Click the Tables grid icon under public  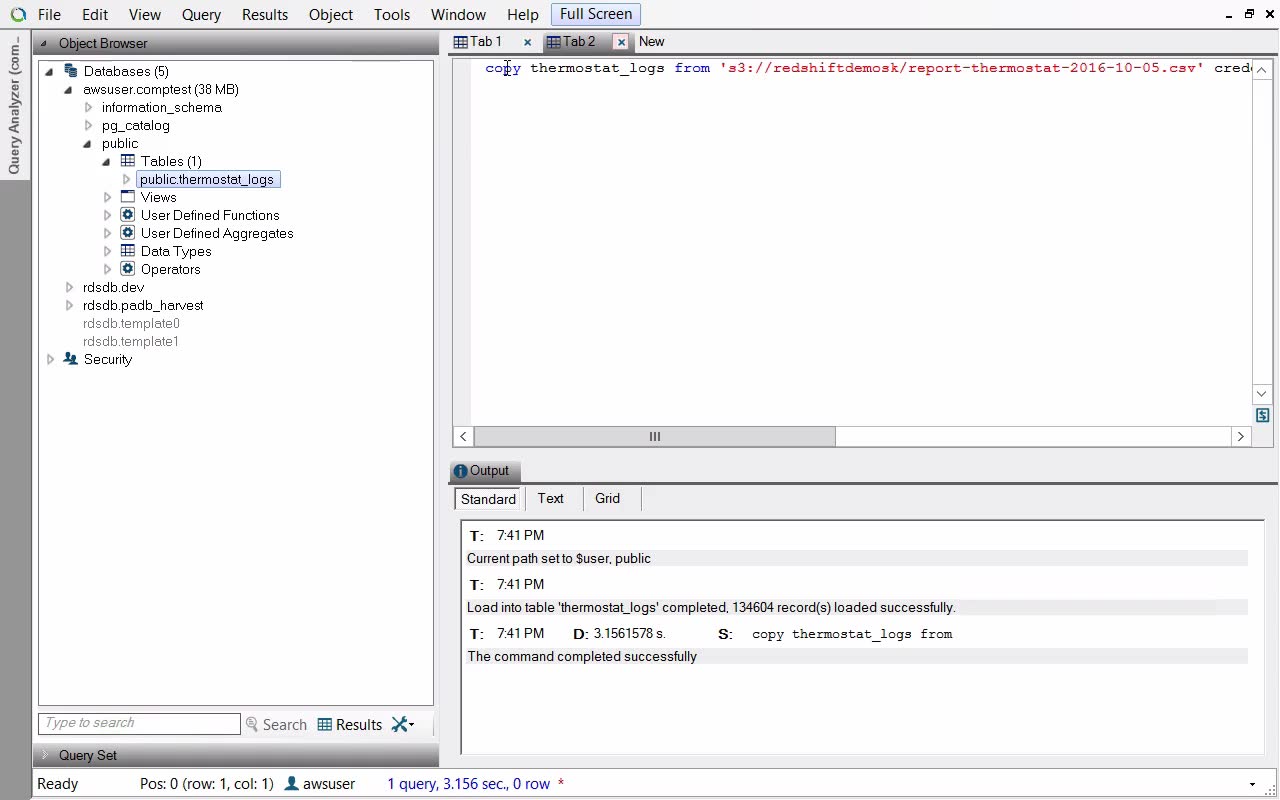[128, 161]
